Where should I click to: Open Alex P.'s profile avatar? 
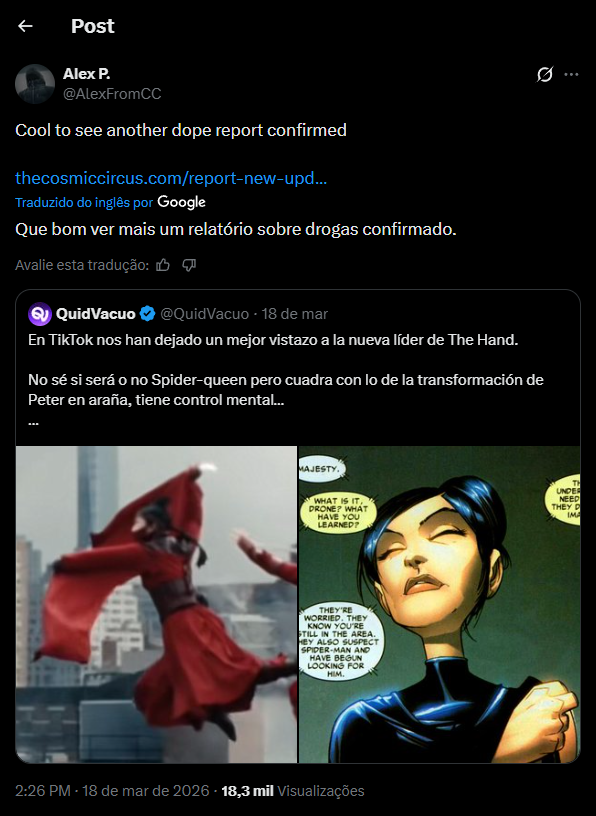click(35, 84)
